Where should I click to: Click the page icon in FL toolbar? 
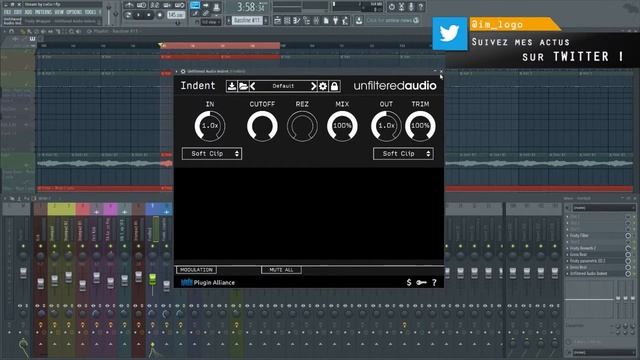(x=326, y=20)
